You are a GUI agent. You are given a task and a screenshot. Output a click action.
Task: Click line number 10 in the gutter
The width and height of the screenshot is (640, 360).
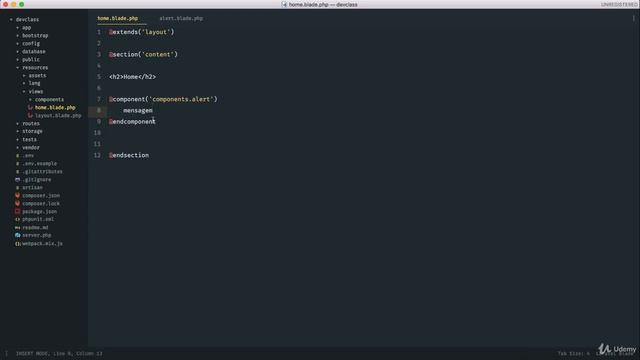(x=97, y=133)
